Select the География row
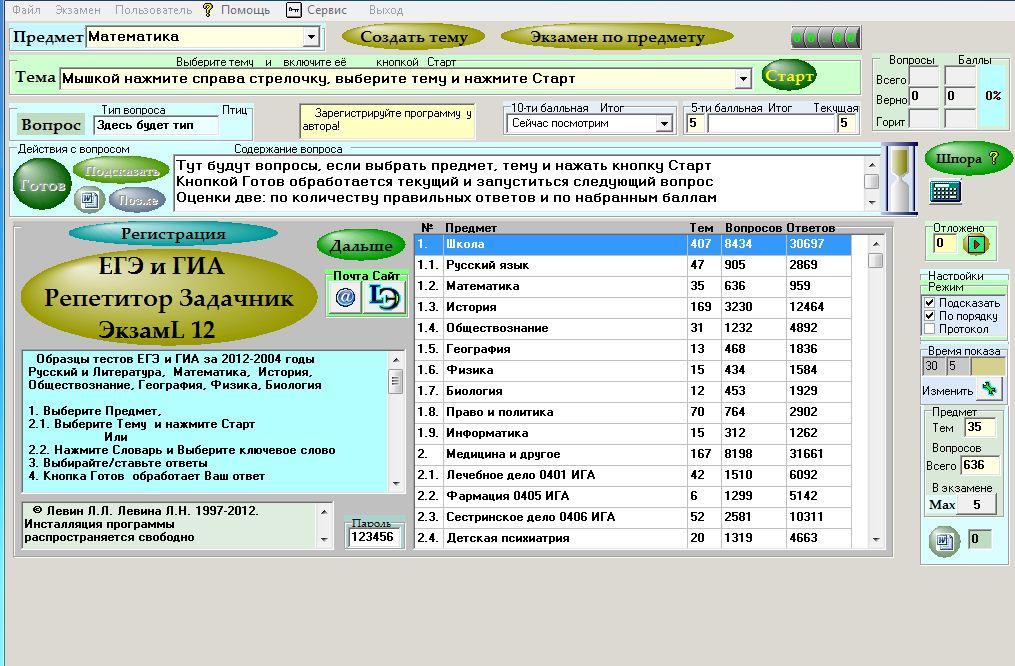Viewport: 1015px width, 666px height. 632,350
